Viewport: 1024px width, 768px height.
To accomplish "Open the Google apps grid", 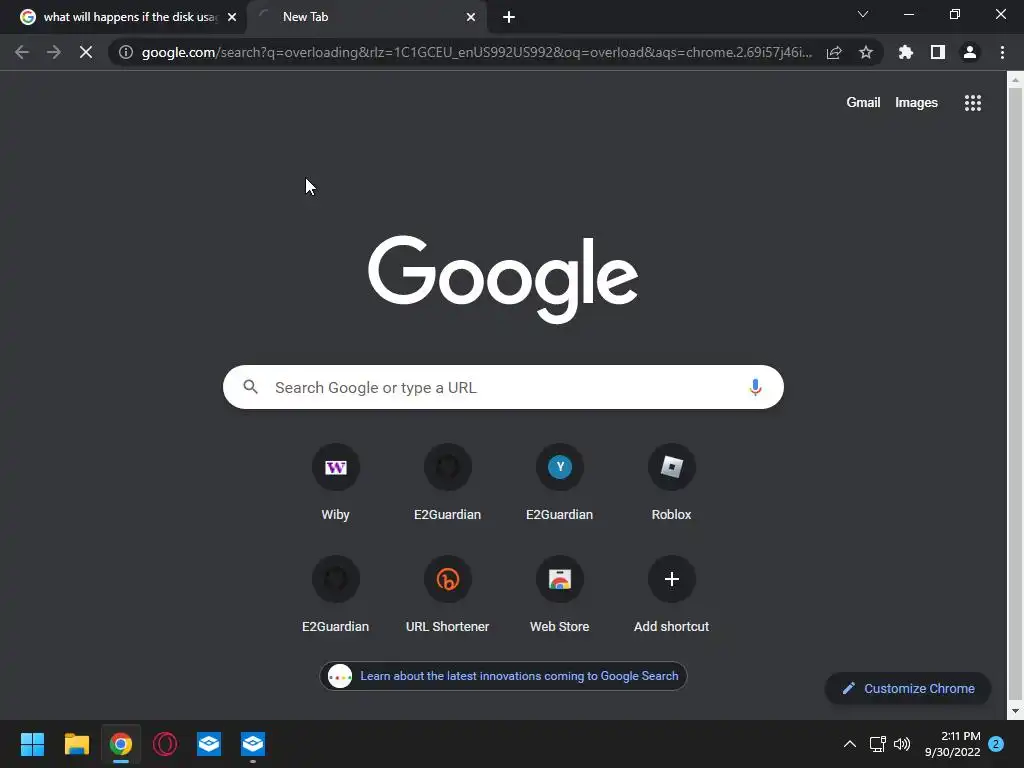I will pos(973,103).
